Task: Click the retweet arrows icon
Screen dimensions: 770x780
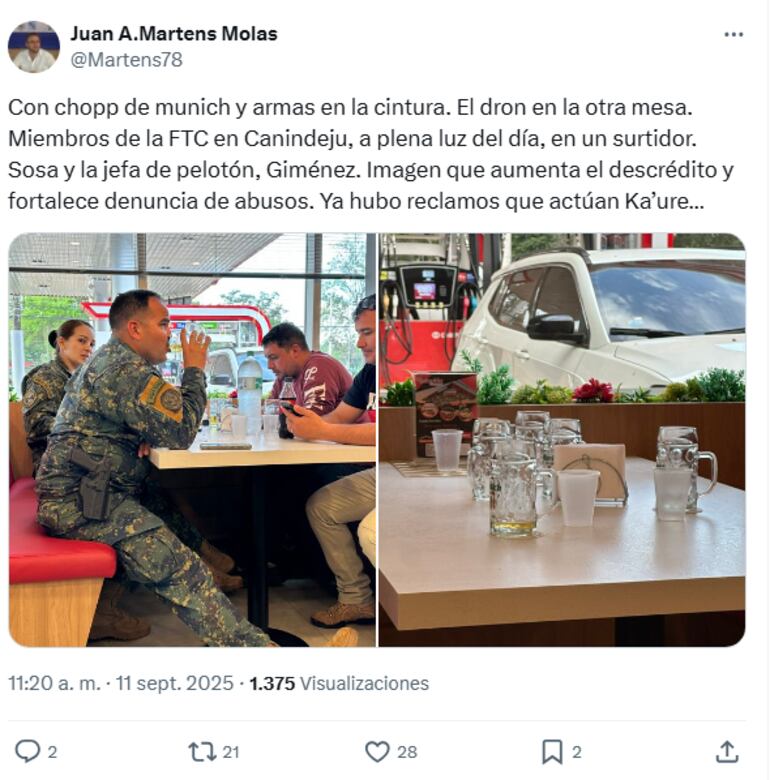Action: 202,752
